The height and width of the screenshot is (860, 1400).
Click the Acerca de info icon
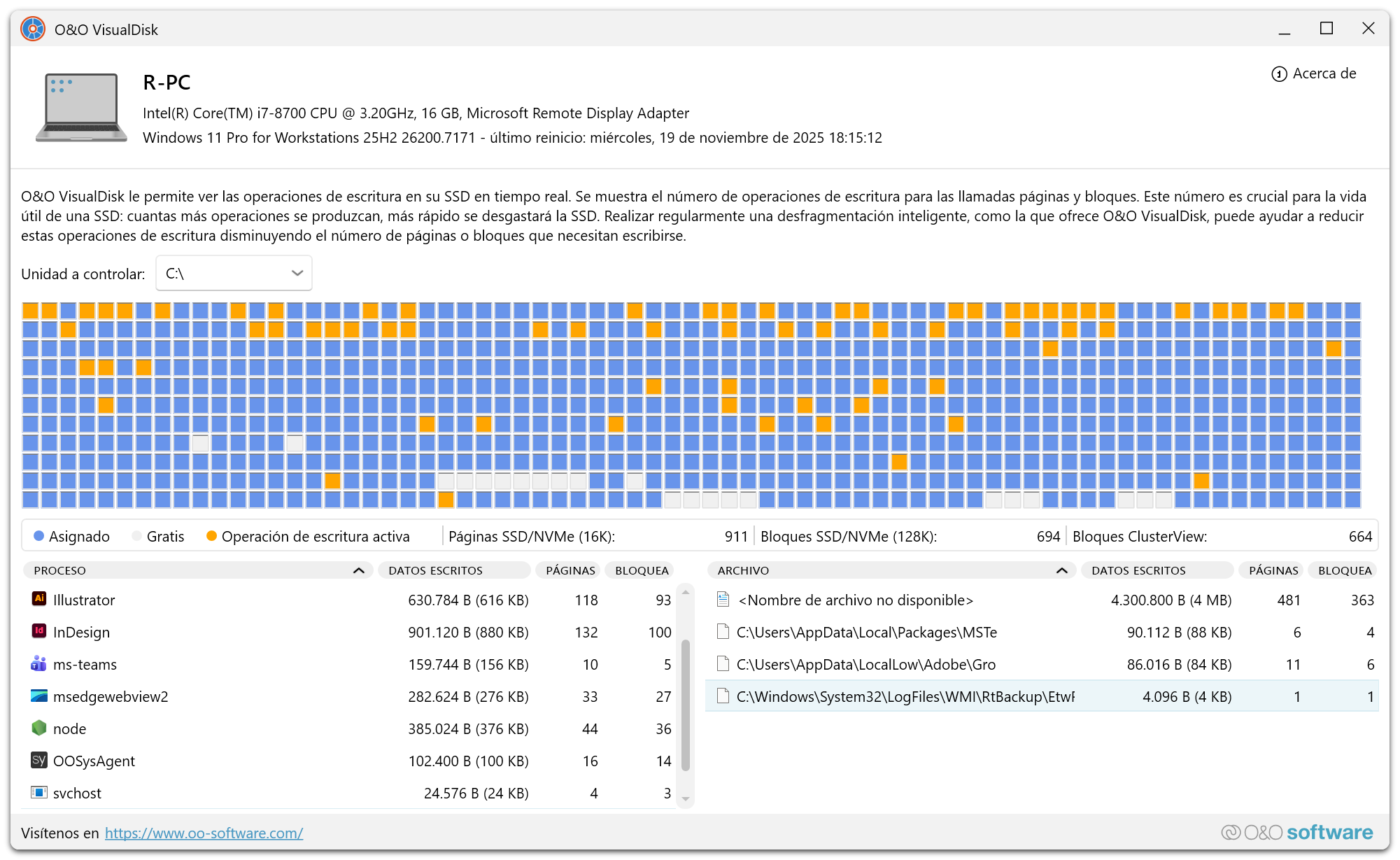click(x=1279, y=74)
